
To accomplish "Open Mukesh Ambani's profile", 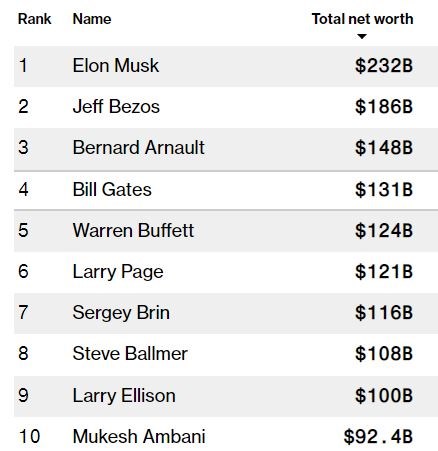I will coord(139,436).
